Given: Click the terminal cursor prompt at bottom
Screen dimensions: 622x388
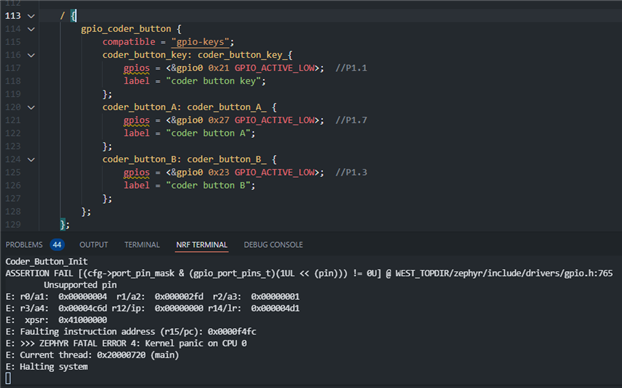Looking at the screenshot, I should pos(8,378).
